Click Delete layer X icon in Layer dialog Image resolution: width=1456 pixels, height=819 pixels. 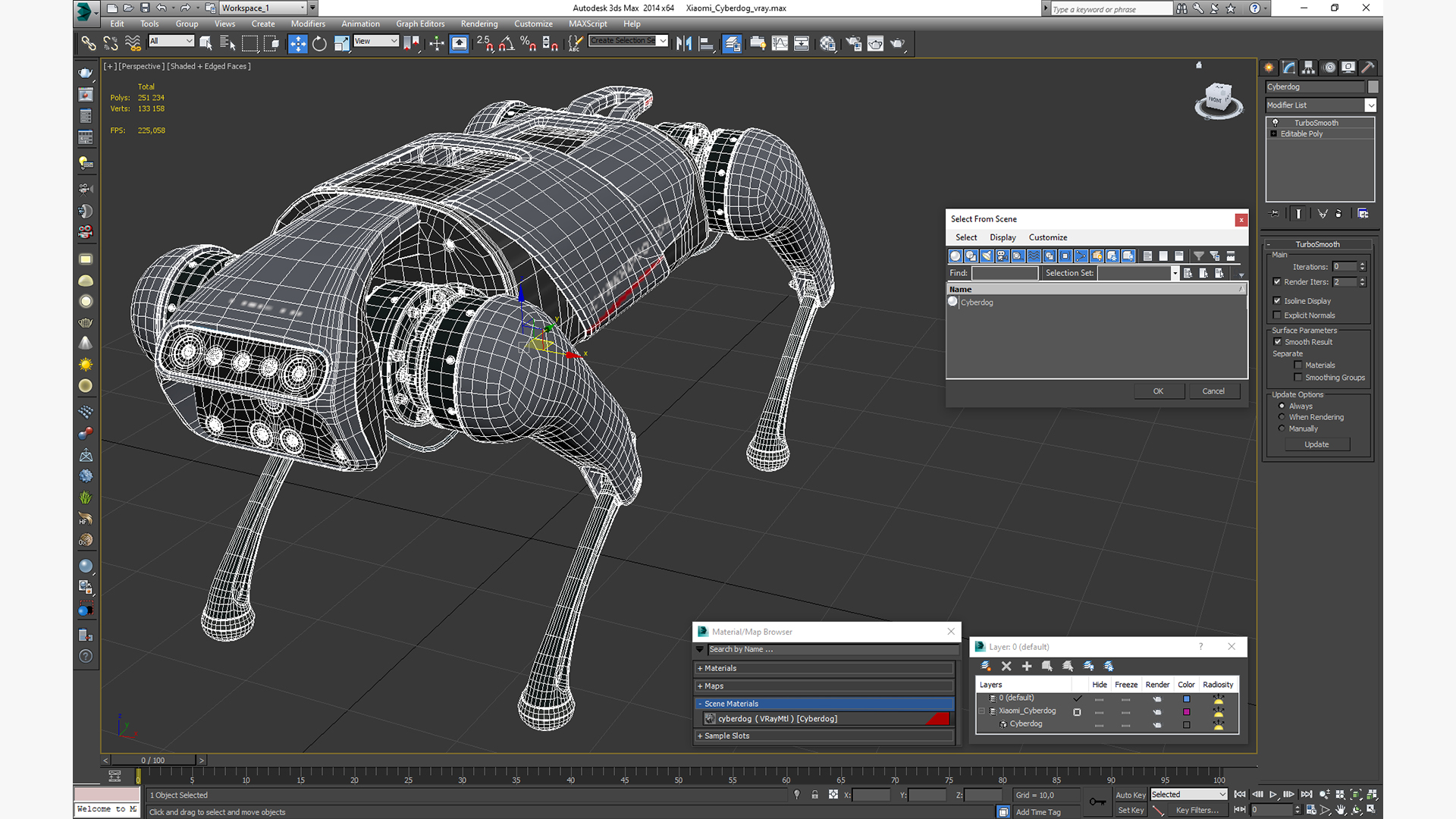1006,666
